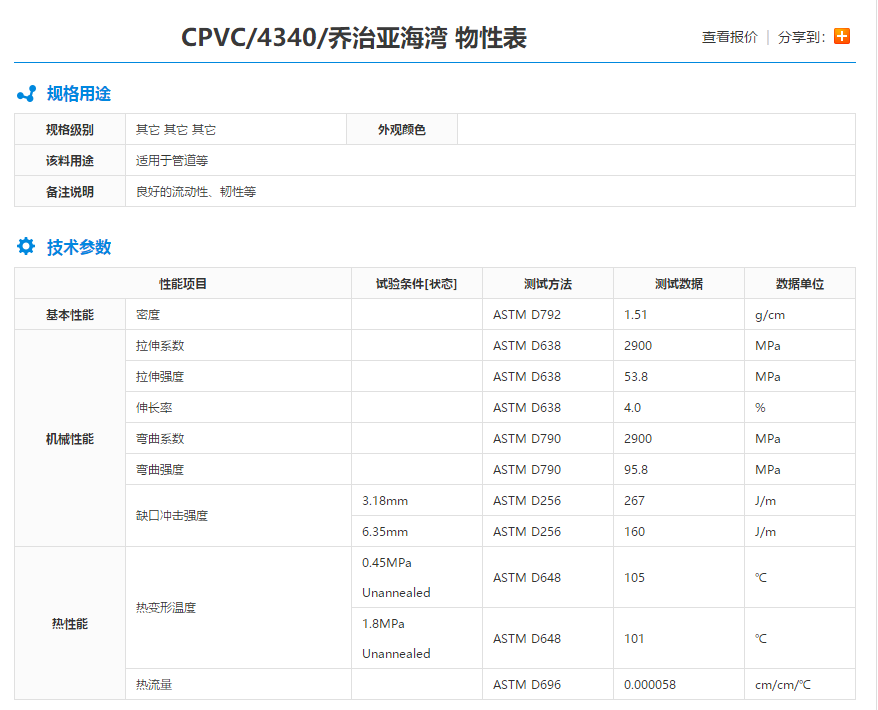Click the molecule icon beside 规格用途
The image size is (878, 710).
pos(25,93)
